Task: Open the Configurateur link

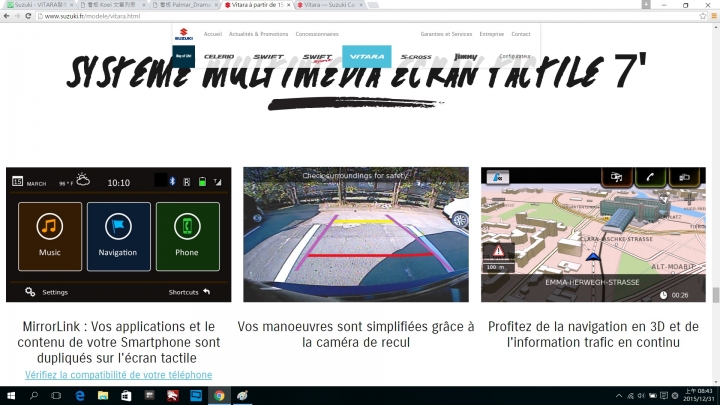Action: tap(515, 56)
